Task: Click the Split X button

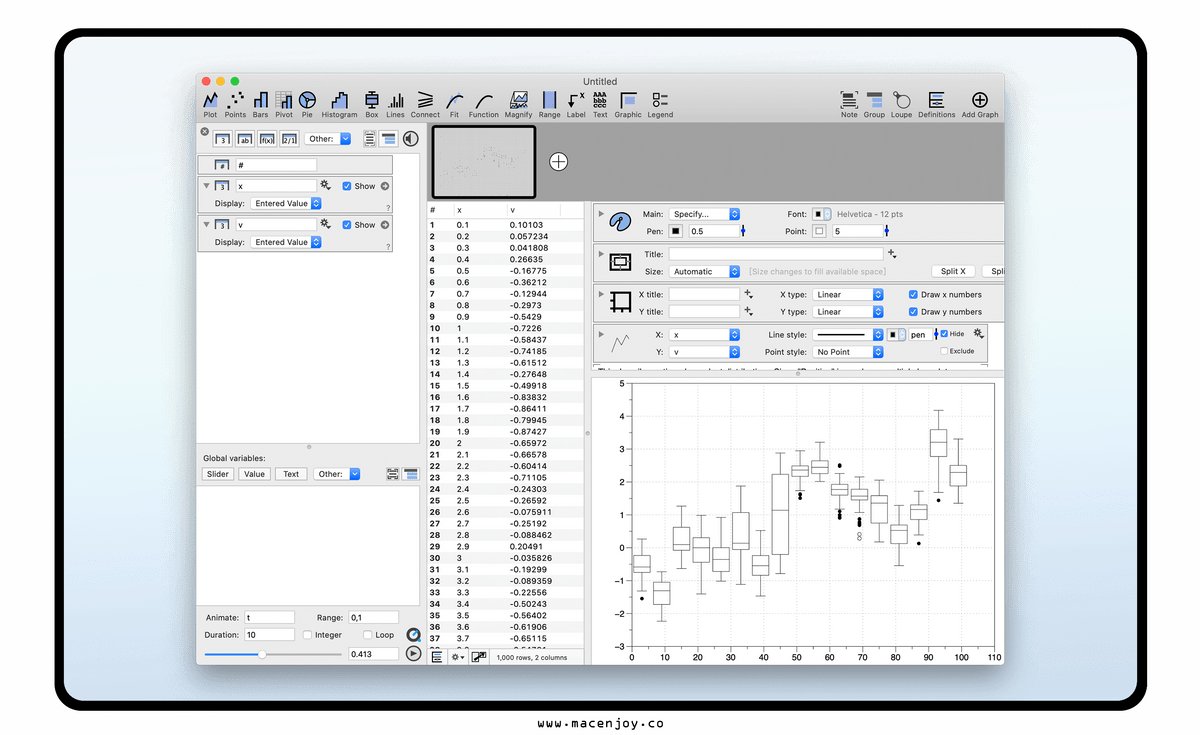Action: pyautogui.click(x=953, y=271)
